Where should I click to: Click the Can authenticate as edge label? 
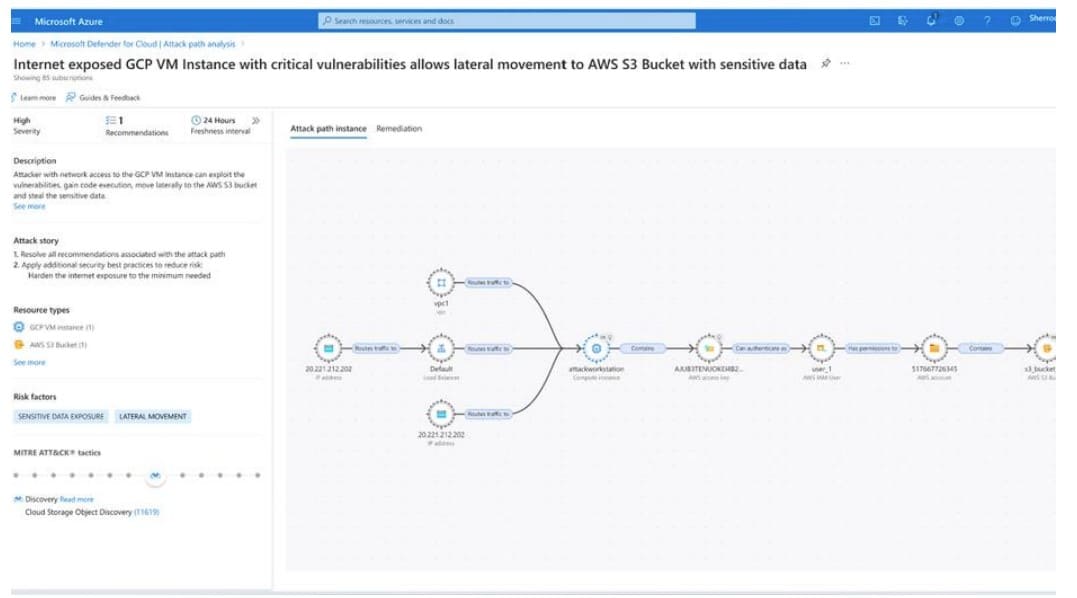click(760, 349)
